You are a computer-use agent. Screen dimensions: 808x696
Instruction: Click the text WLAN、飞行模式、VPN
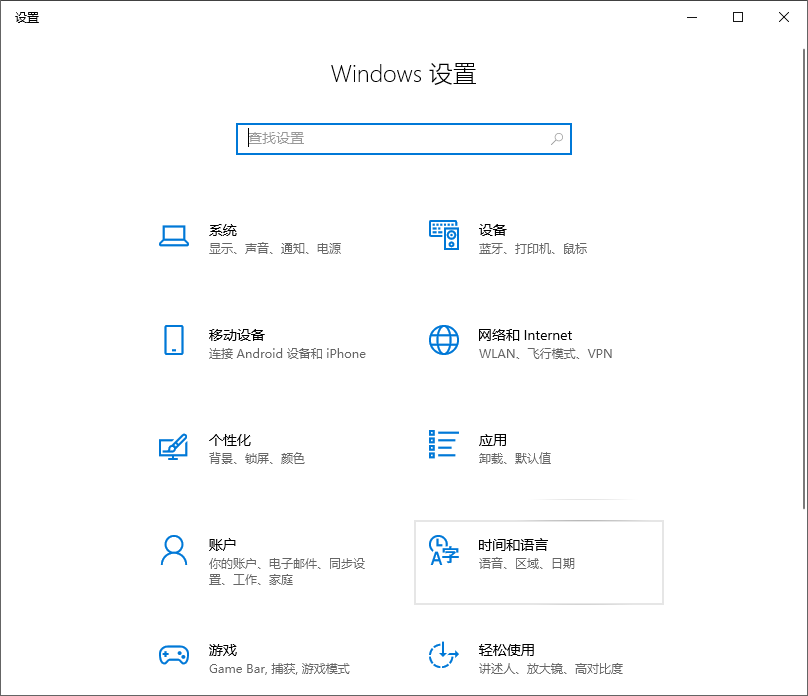(545, 353)
